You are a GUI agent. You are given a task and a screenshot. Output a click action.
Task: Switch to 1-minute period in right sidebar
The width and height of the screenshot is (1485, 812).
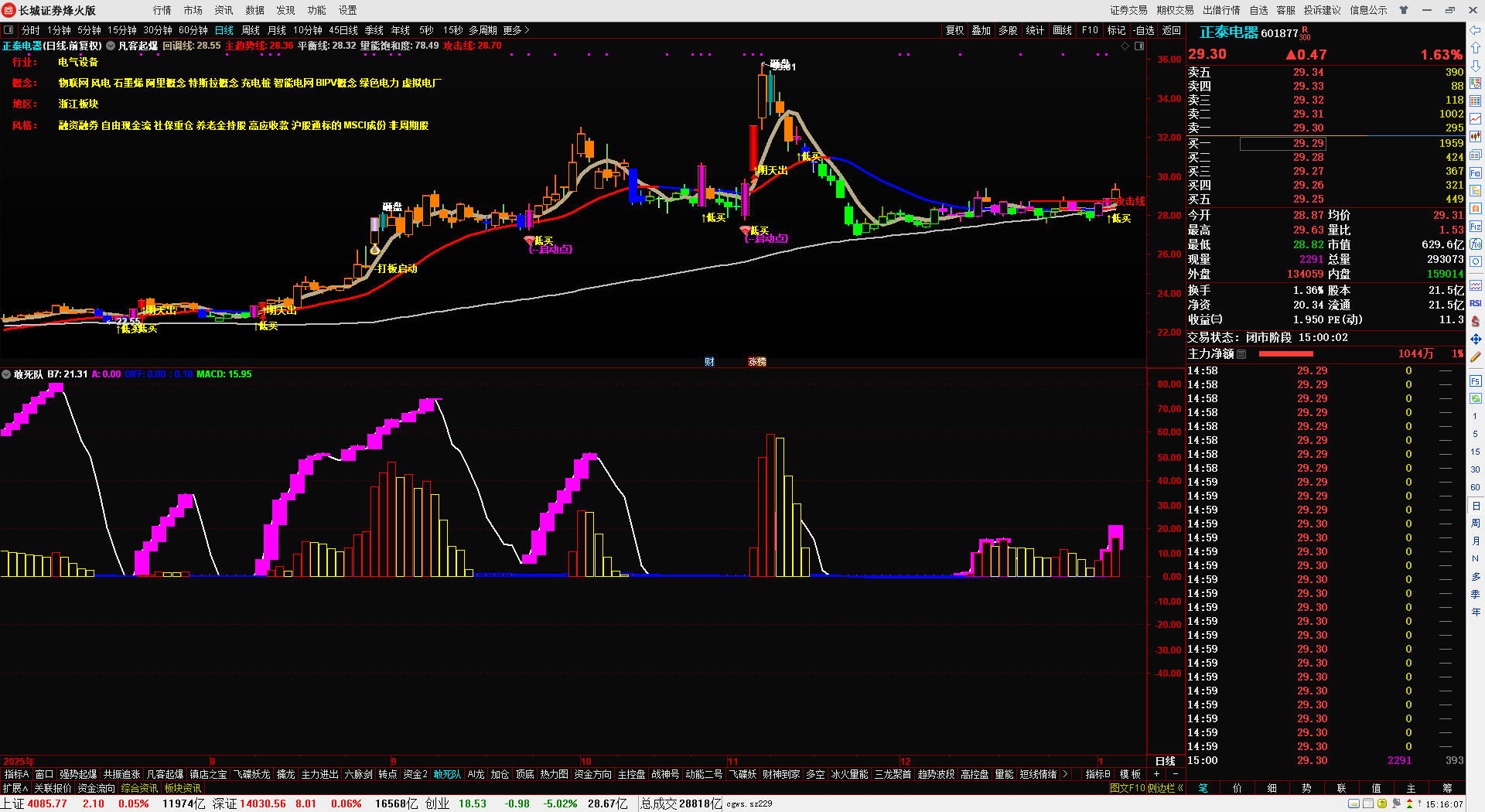1475,417
